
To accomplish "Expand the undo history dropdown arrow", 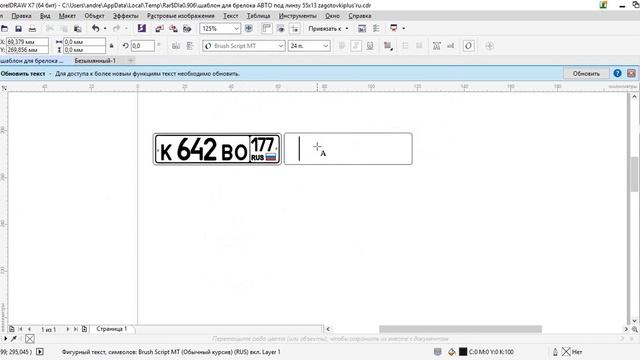I will (105, 29).
